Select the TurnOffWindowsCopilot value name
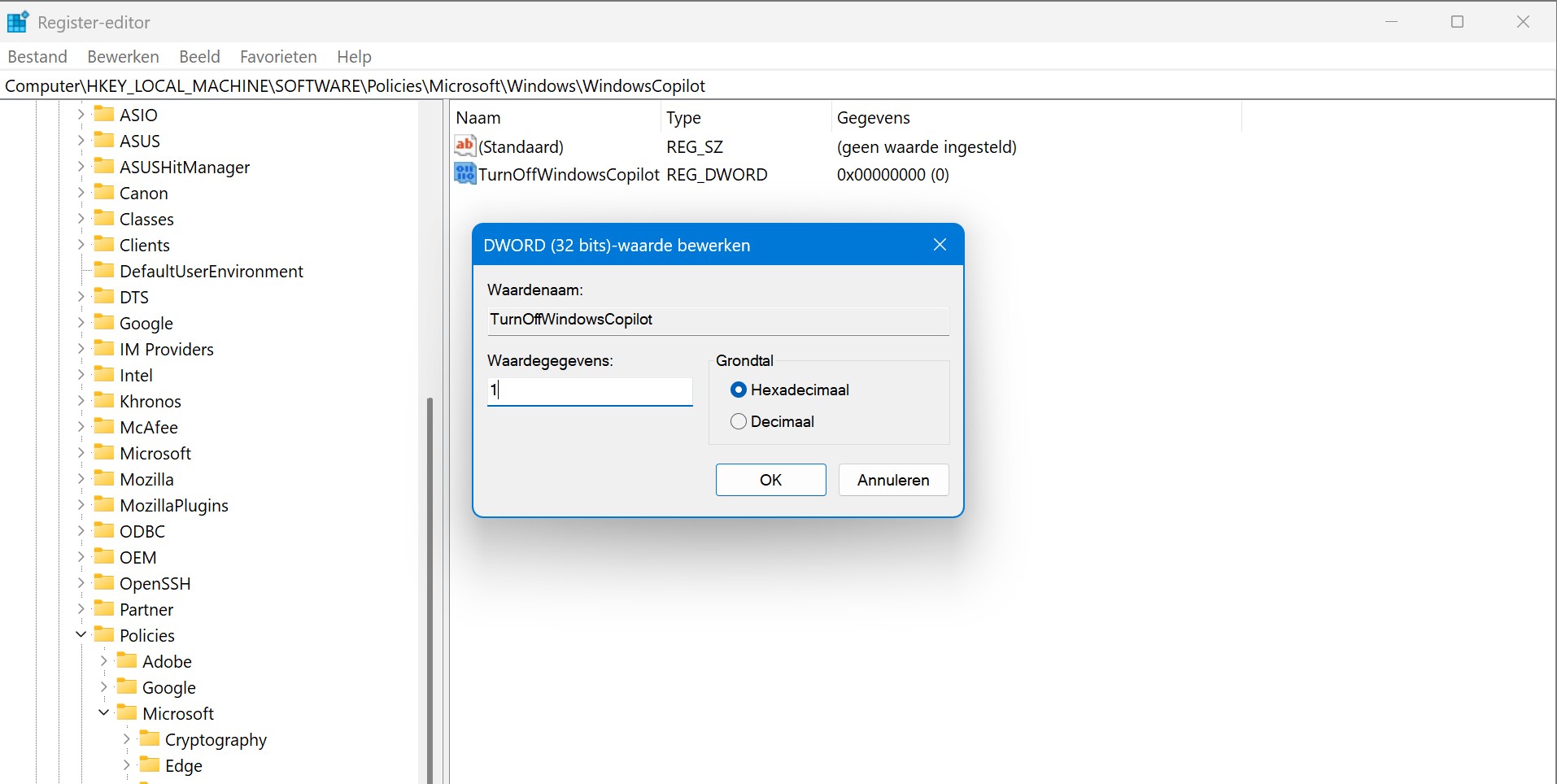This screenshot has height=784, width=1557. coord(568,174)
